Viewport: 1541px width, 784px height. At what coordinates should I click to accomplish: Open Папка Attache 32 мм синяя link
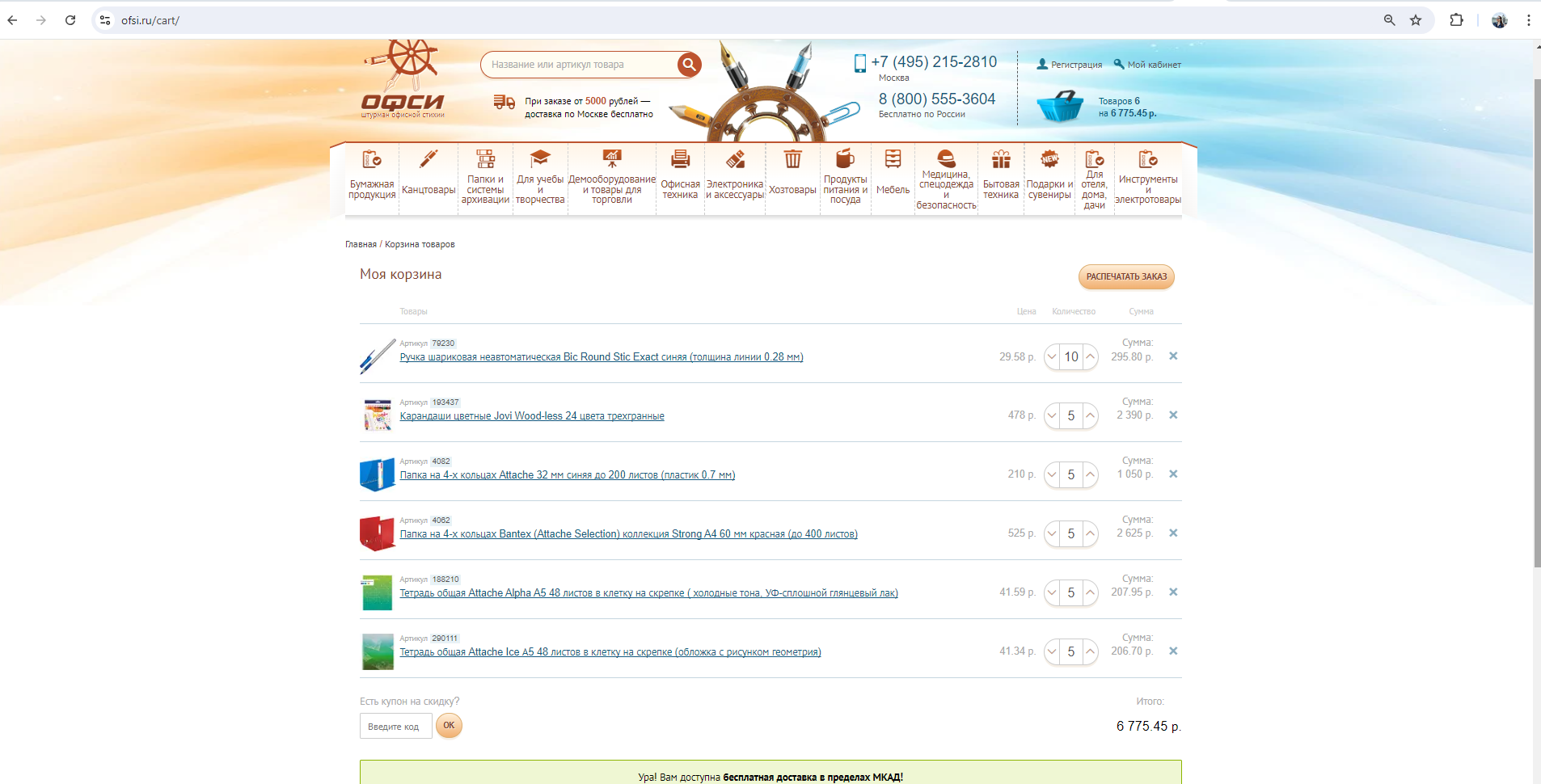pos(568,474)
